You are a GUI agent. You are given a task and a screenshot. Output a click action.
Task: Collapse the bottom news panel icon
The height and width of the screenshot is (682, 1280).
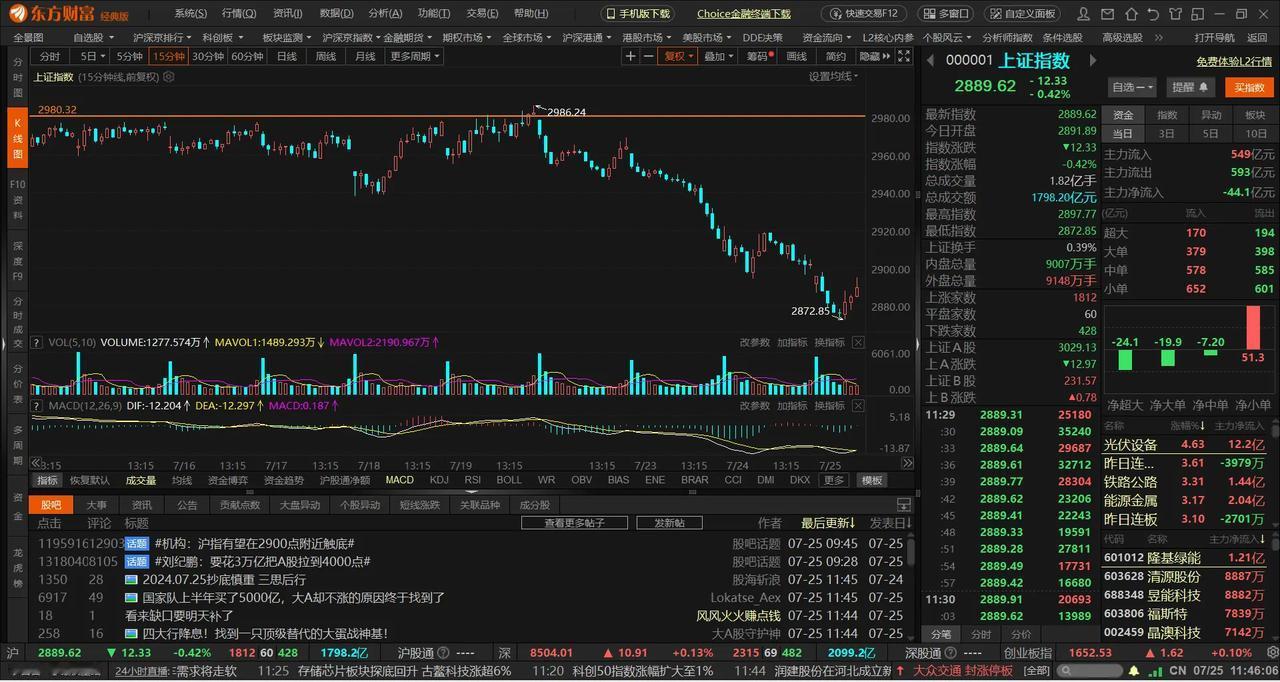(904, 505)
